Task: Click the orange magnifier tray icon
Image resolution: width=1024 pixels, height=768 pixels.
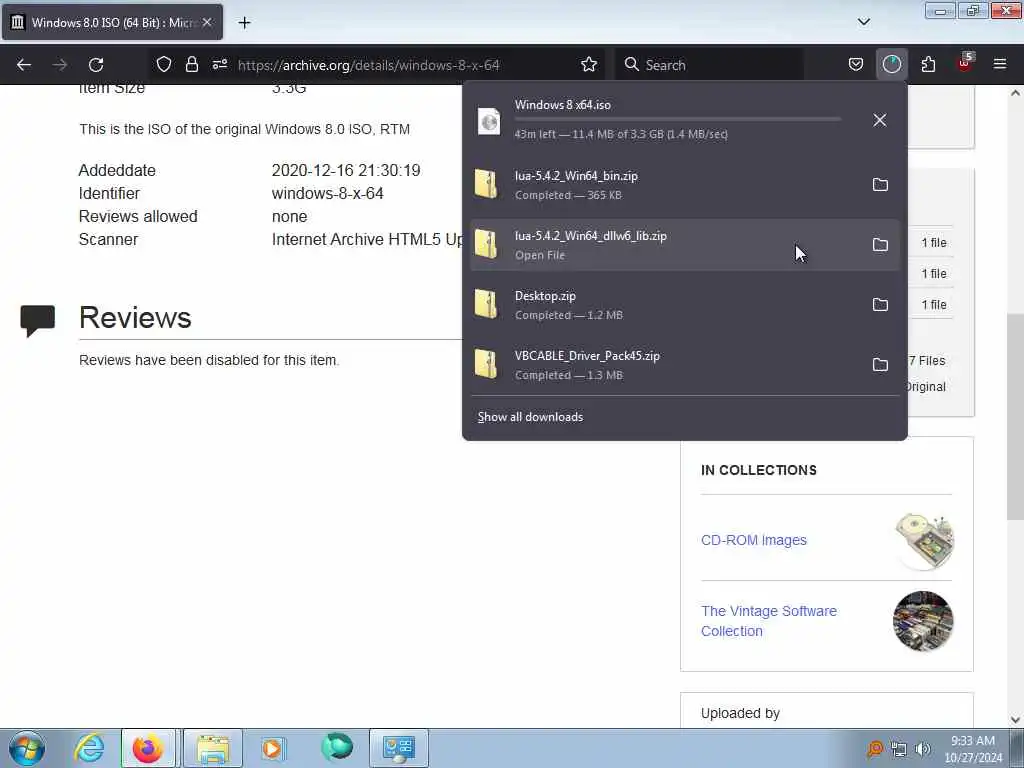Action: tap(874, 749)
